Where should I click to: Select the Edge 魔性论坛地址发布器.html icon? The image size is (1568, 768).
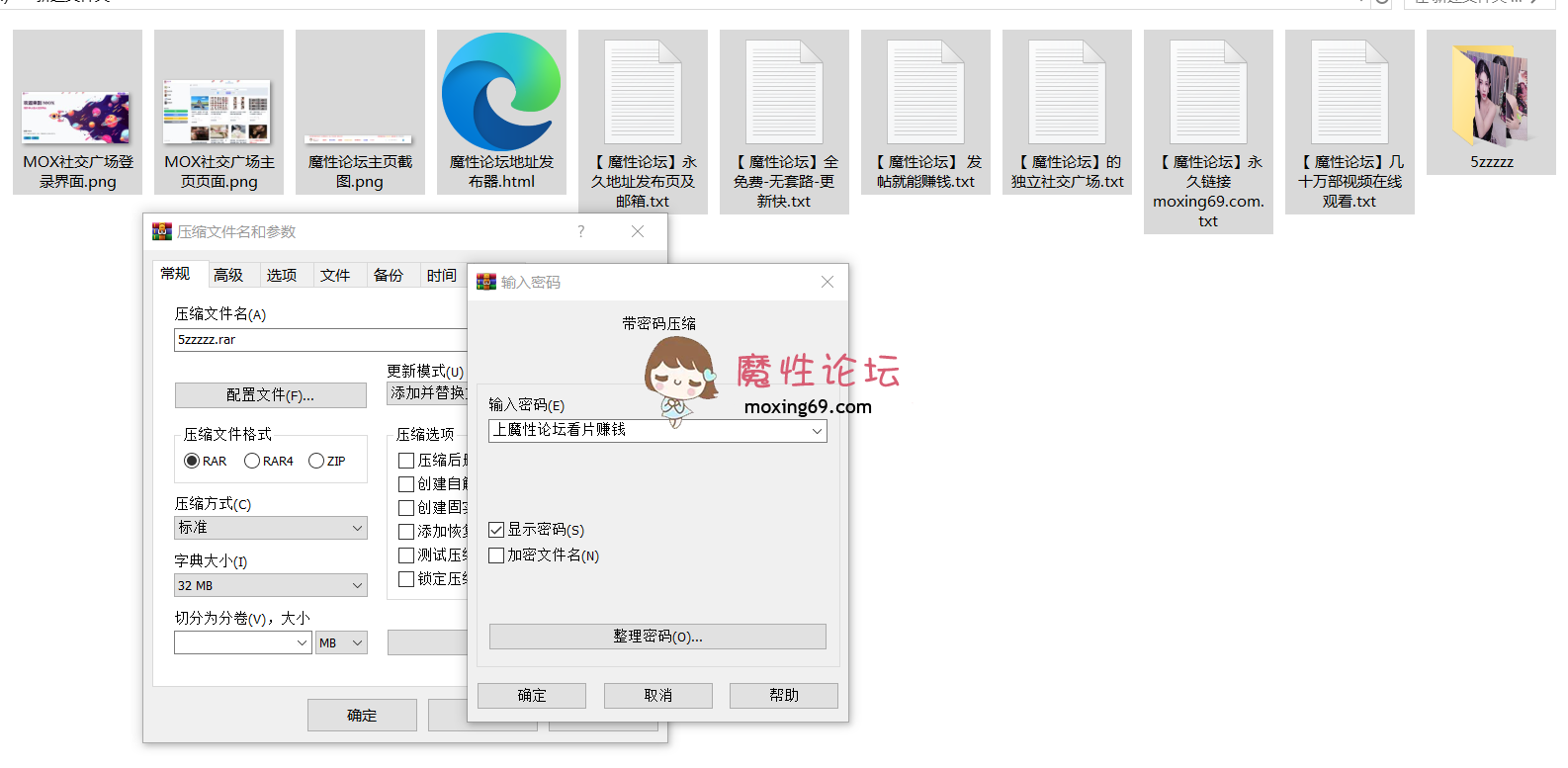(x=501, y=92)
